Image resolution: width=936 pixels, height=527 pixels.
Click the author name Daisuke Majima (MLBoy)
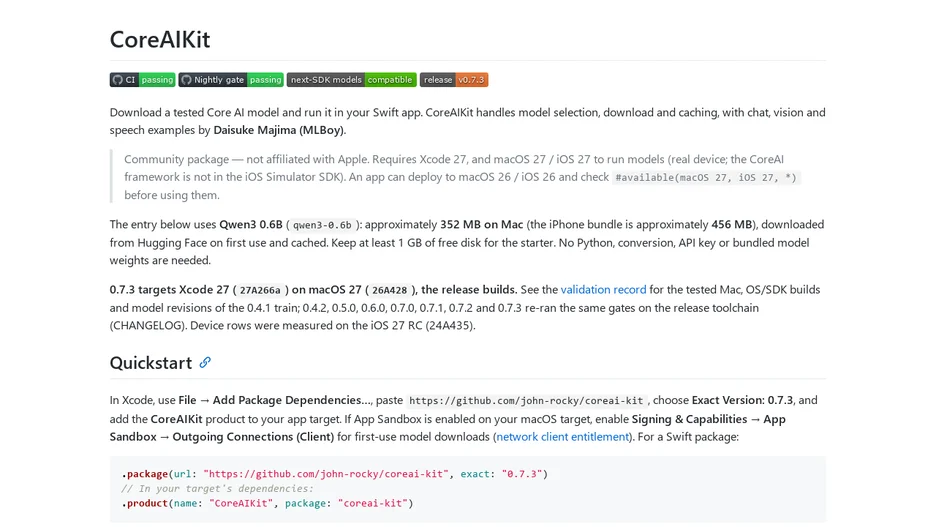click(x=278, y=130)
